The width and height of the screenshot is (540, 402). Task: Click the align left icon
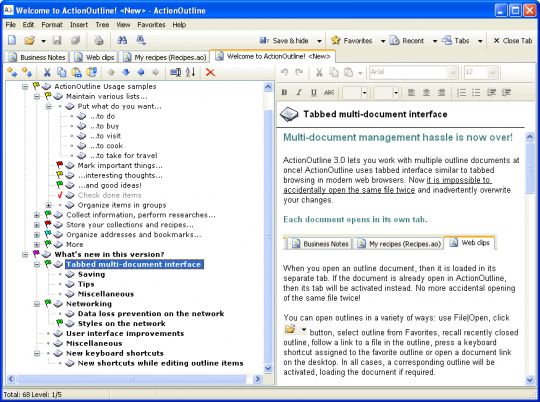pyautogui.click(x=411, y=92)
